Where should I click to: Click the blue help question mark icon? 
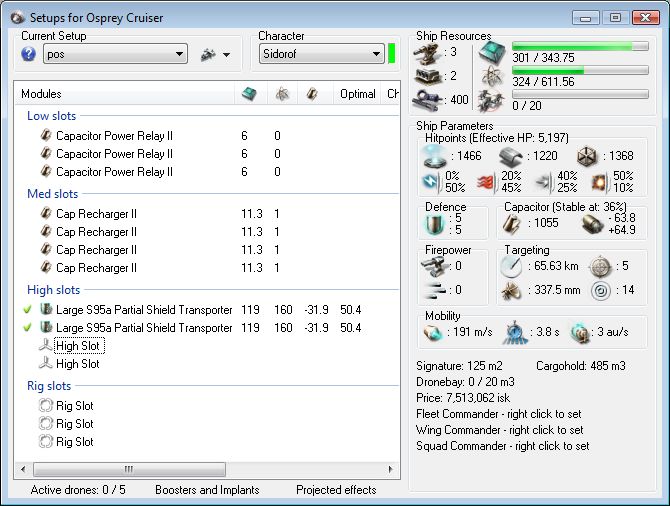[x=28, y=54]
